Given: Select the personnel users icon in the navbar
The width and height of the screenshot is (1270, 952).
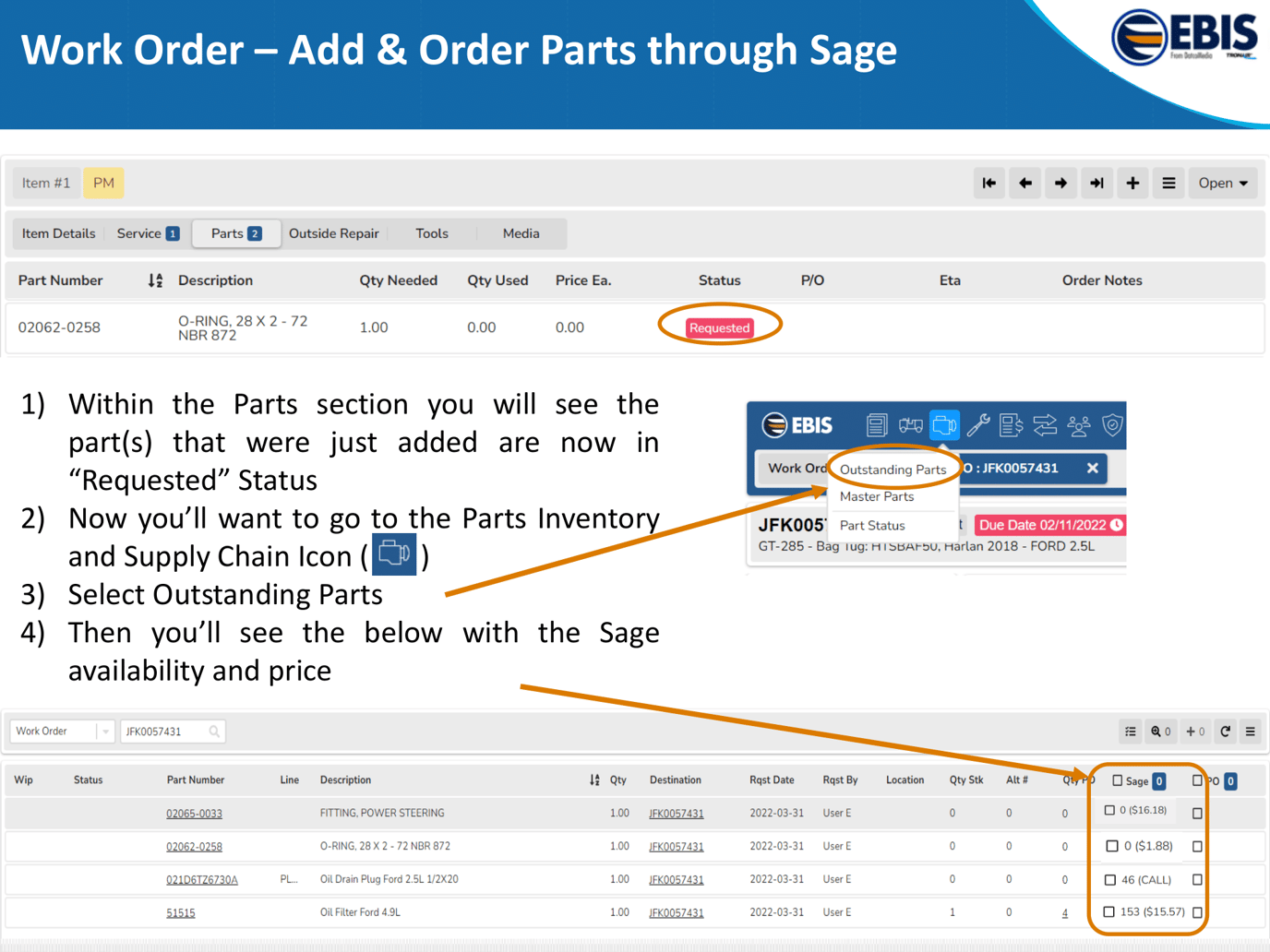Looking at the screenshot, I should tap(1079, 425).
